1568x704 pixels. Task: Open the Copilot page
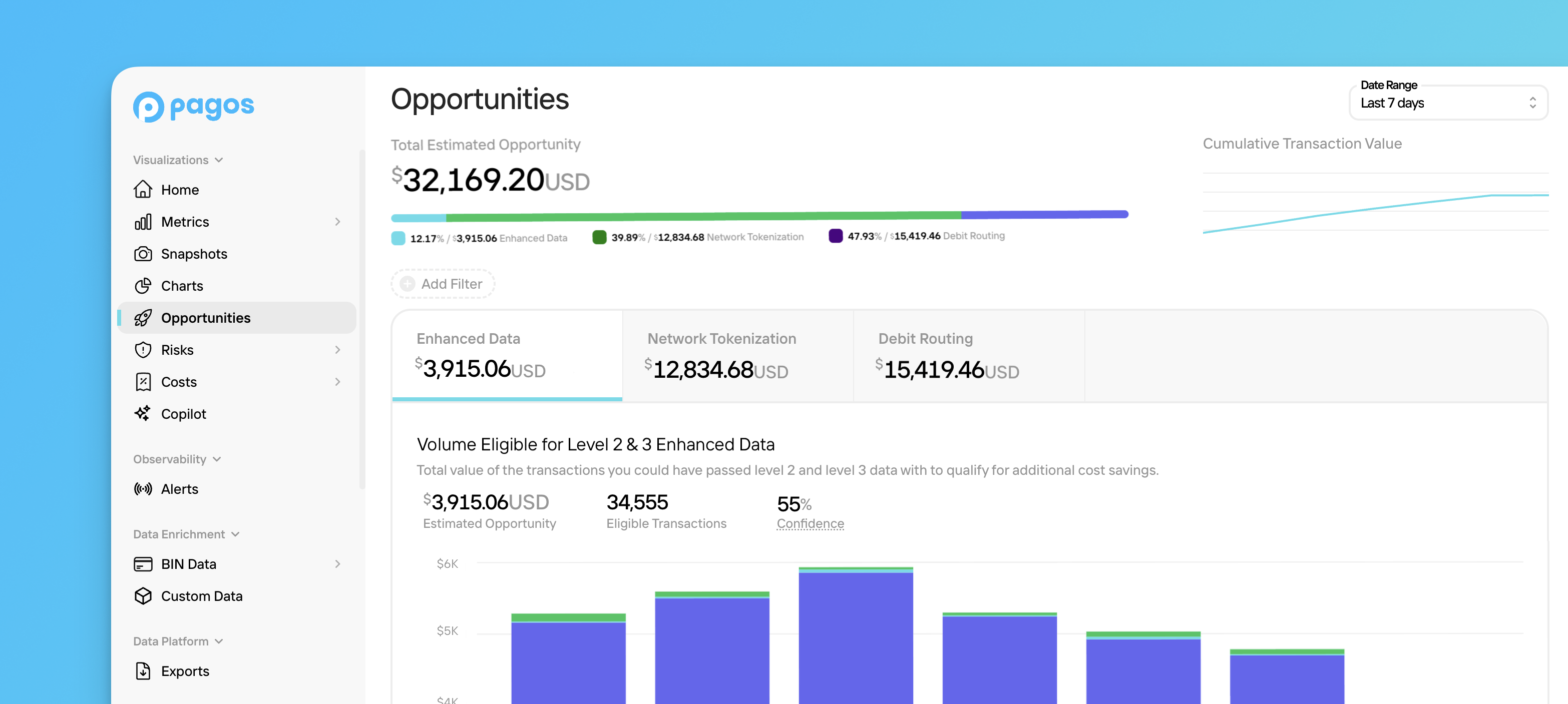pyautogui.click(x=237, y=414)
